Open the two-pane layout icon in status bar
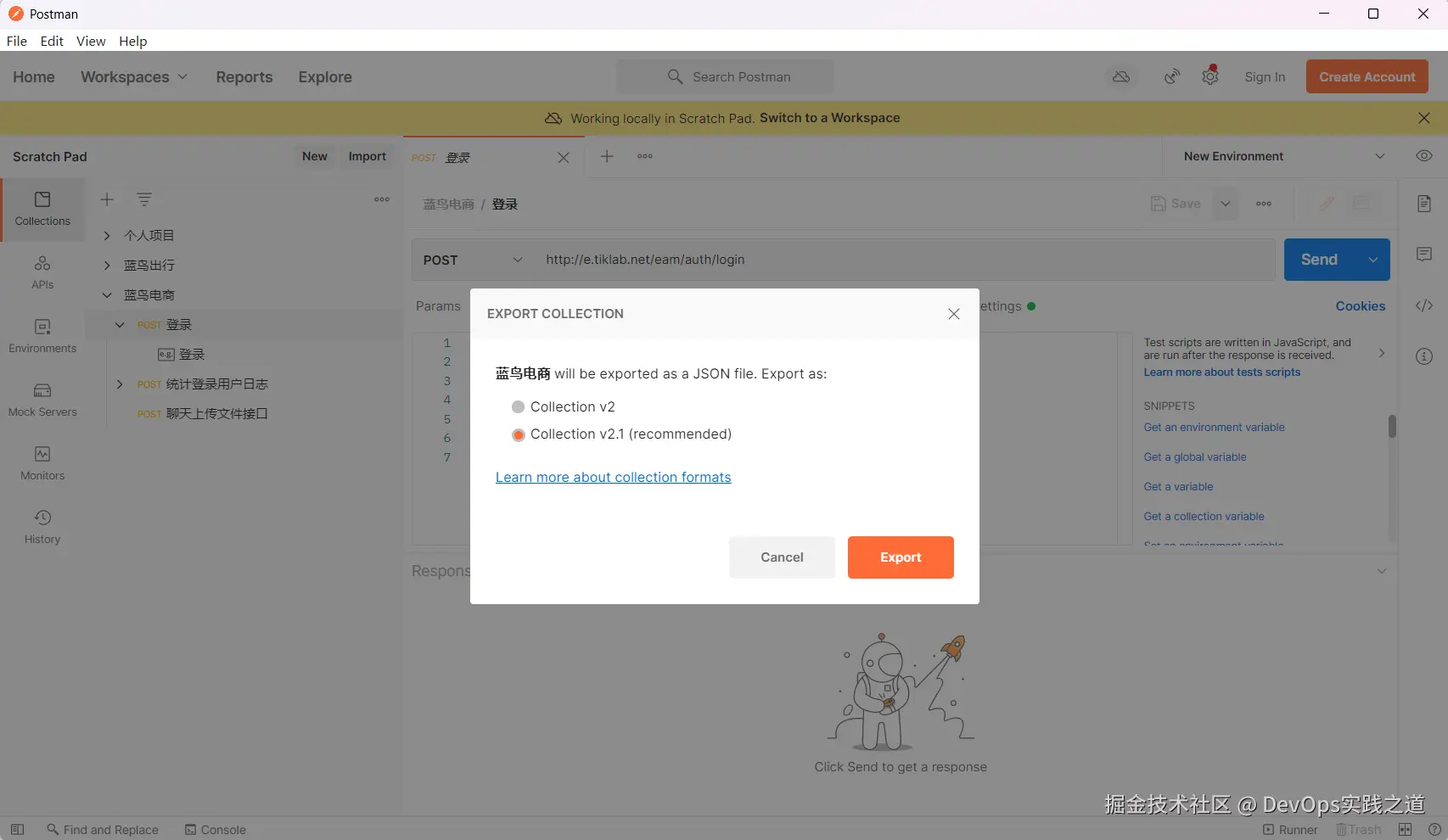The width and height of the screenshot is (1448, 840). click(1406, 830)
